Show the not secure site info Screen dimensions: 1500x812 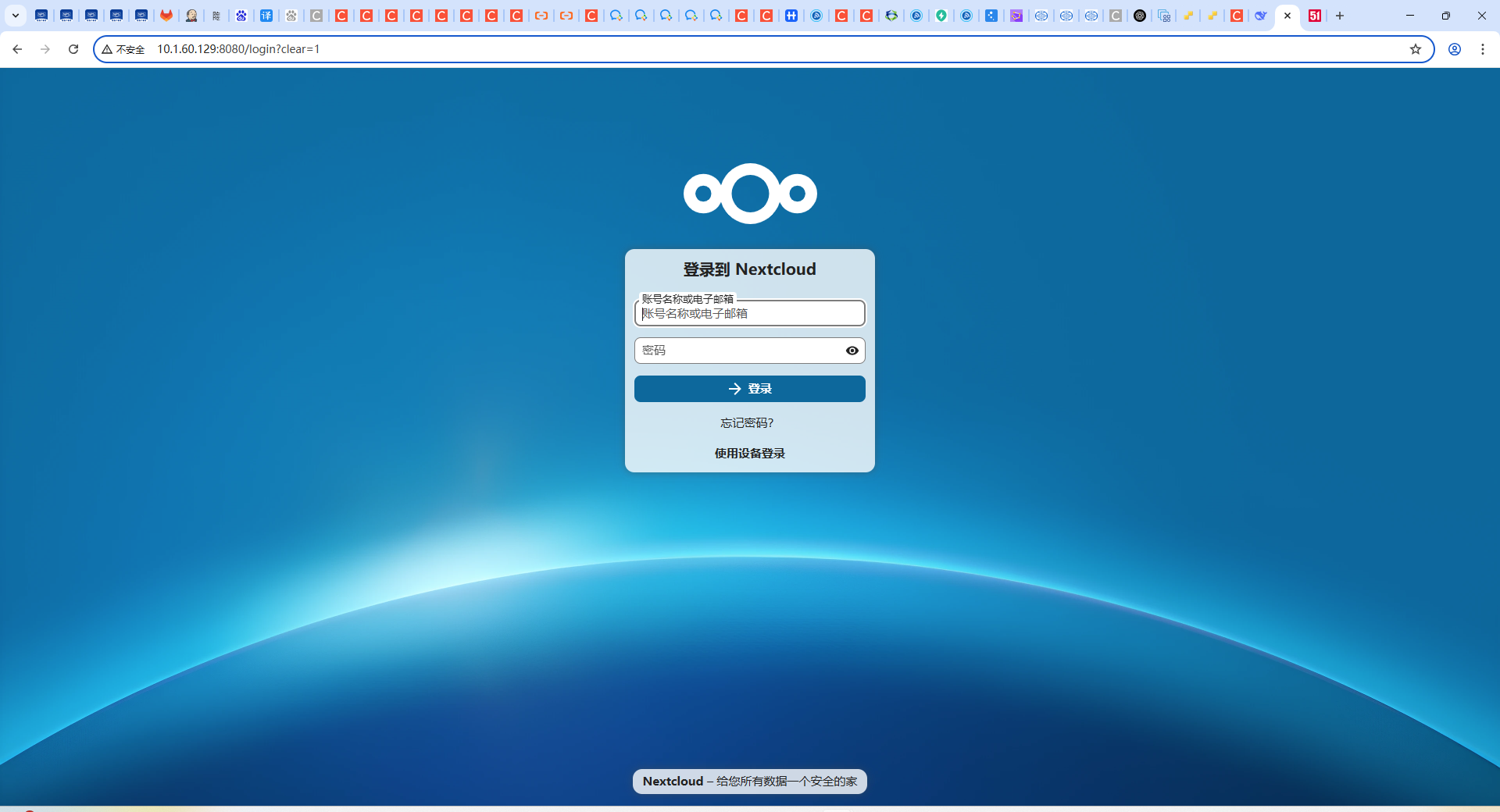[x=123, y=49]
